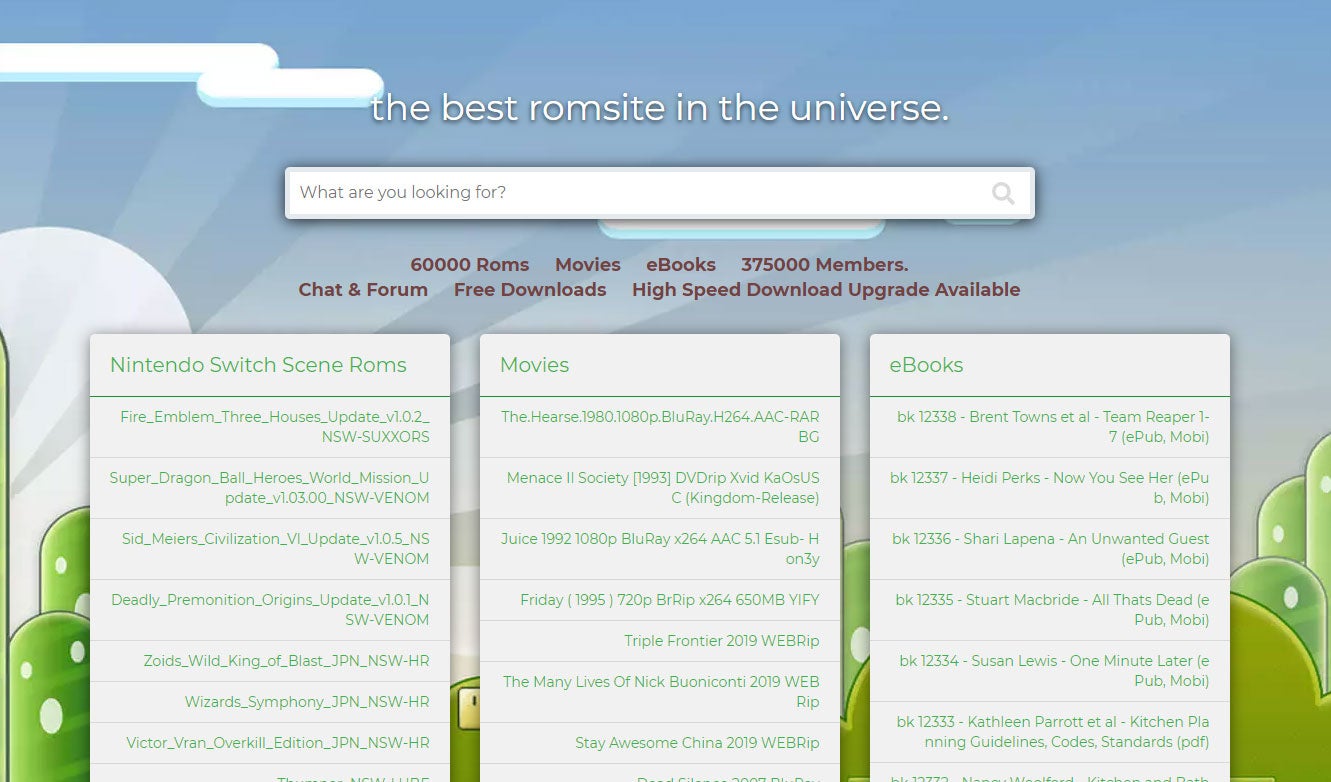Open the Nintendo Switch Scene Roms heading

pyautogui.click(x=258, y=365)
